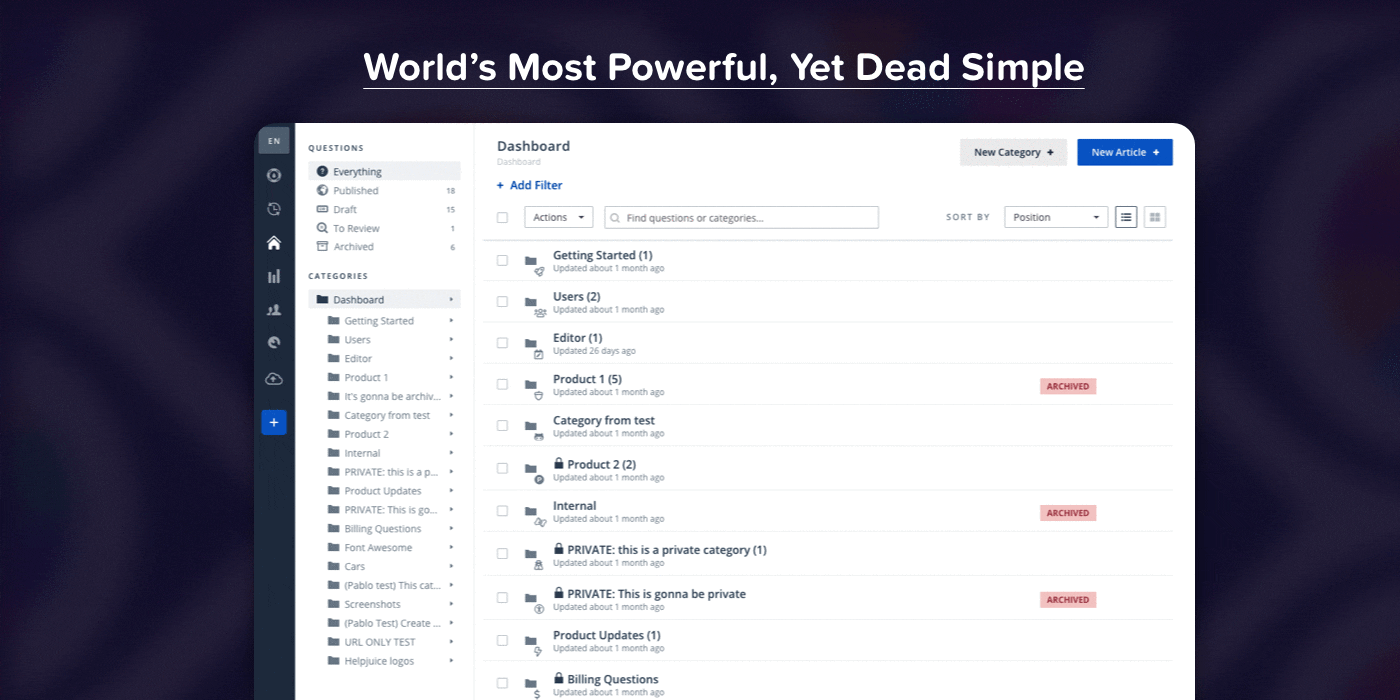Click the circular icon below EN
This screenshot has height=700, width=1400.
click(274, 175)
